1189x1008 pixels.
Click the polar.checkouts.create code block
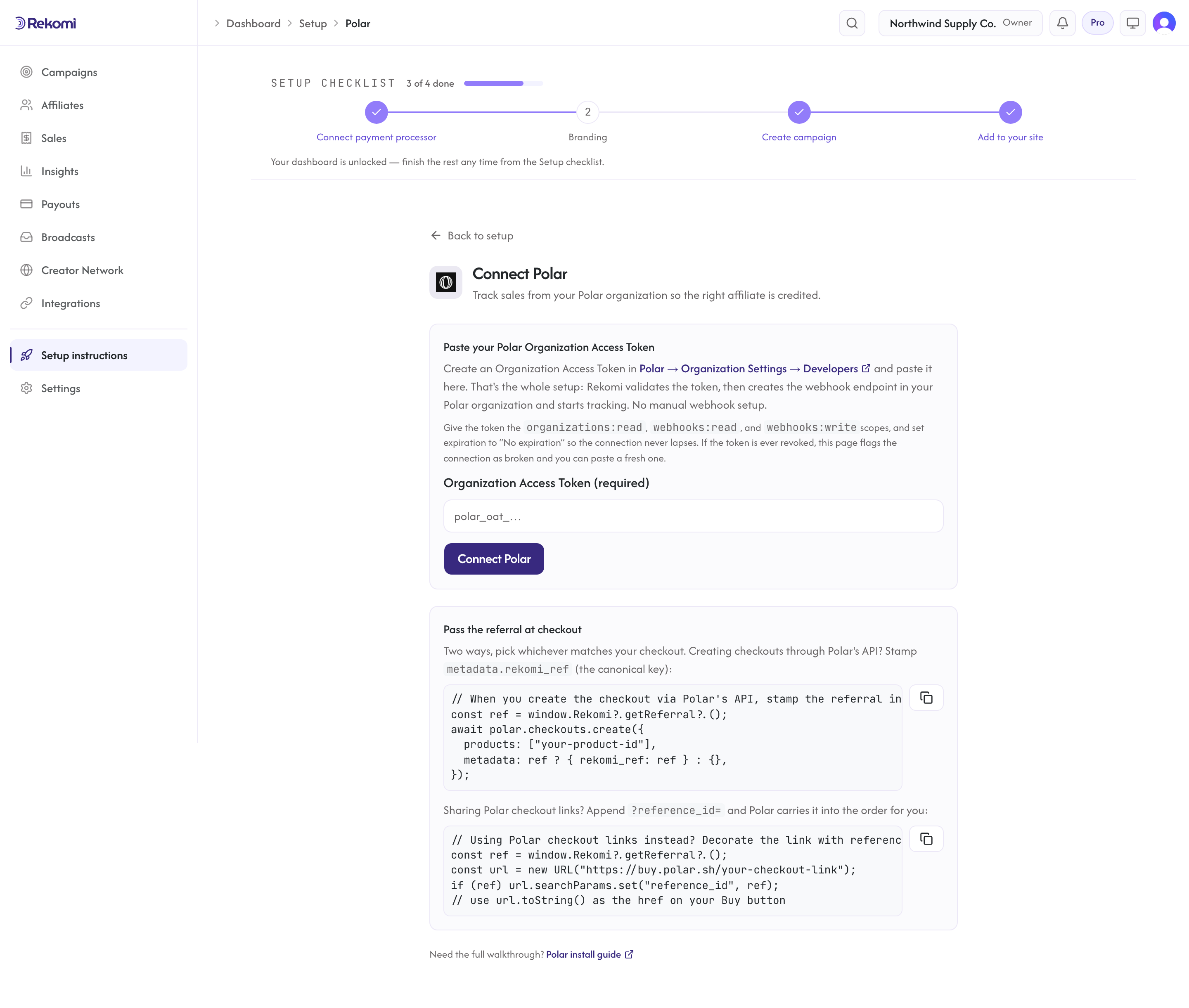pos(673,737)
